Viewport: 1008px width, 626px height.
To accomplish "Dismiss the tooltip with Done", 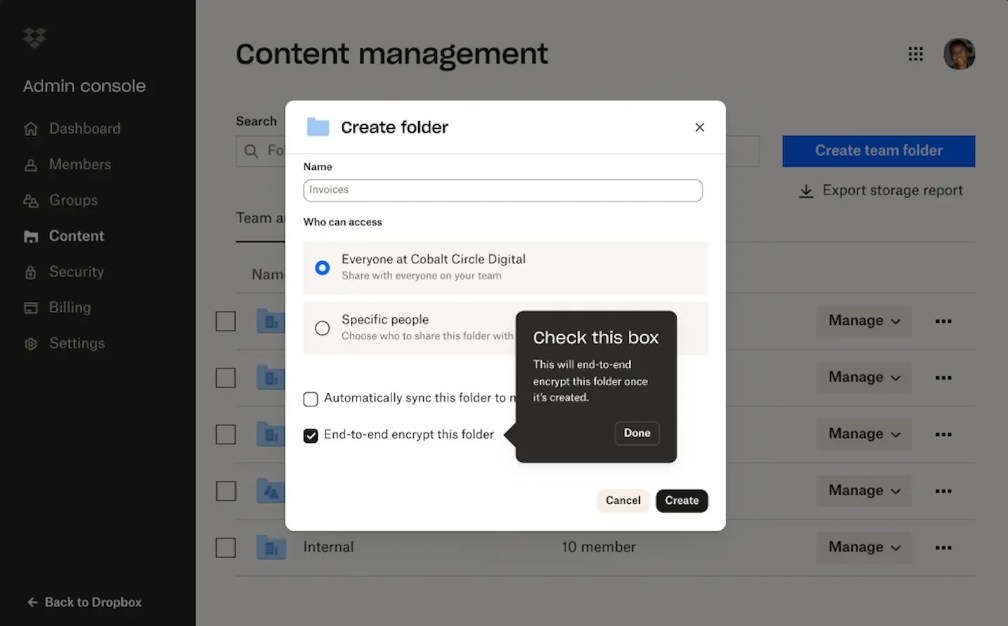I will (x=637, y=433).
